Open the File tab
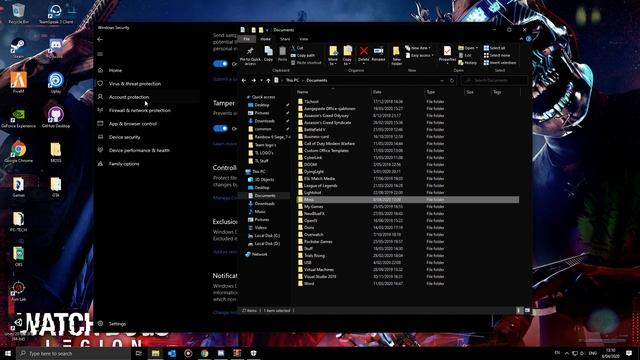The width and height of the screenshot is (640, 360). tap(247, 39)
